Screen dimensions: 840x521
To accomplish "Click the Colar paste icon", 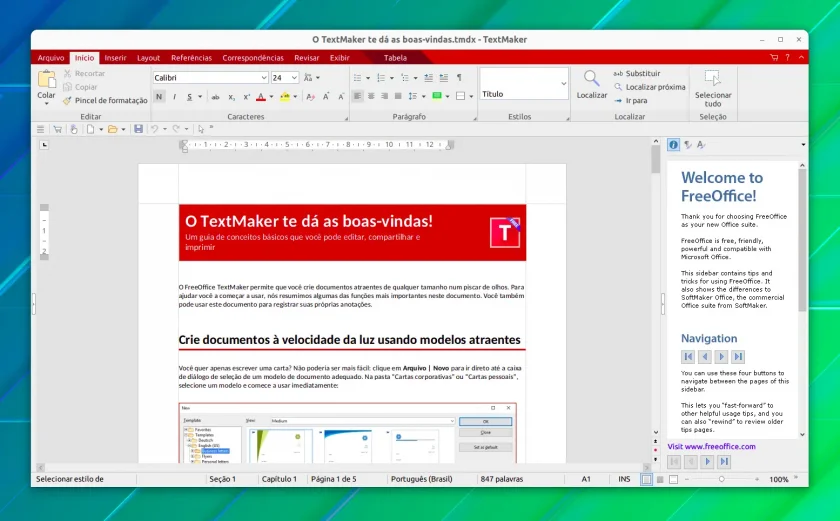I will click(46, 80).
